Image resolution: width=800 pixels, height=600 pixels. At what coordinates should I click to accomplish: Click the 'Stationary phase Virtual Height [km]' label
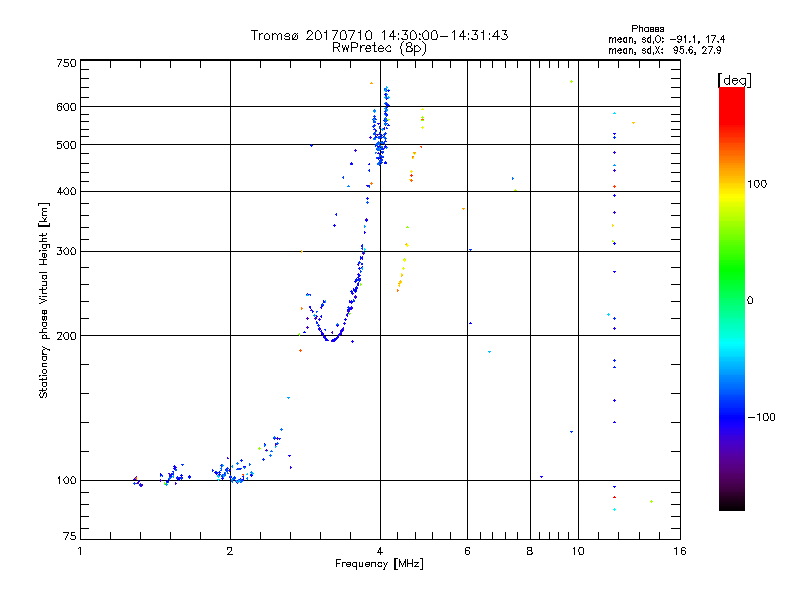click(x=43, y=301)
